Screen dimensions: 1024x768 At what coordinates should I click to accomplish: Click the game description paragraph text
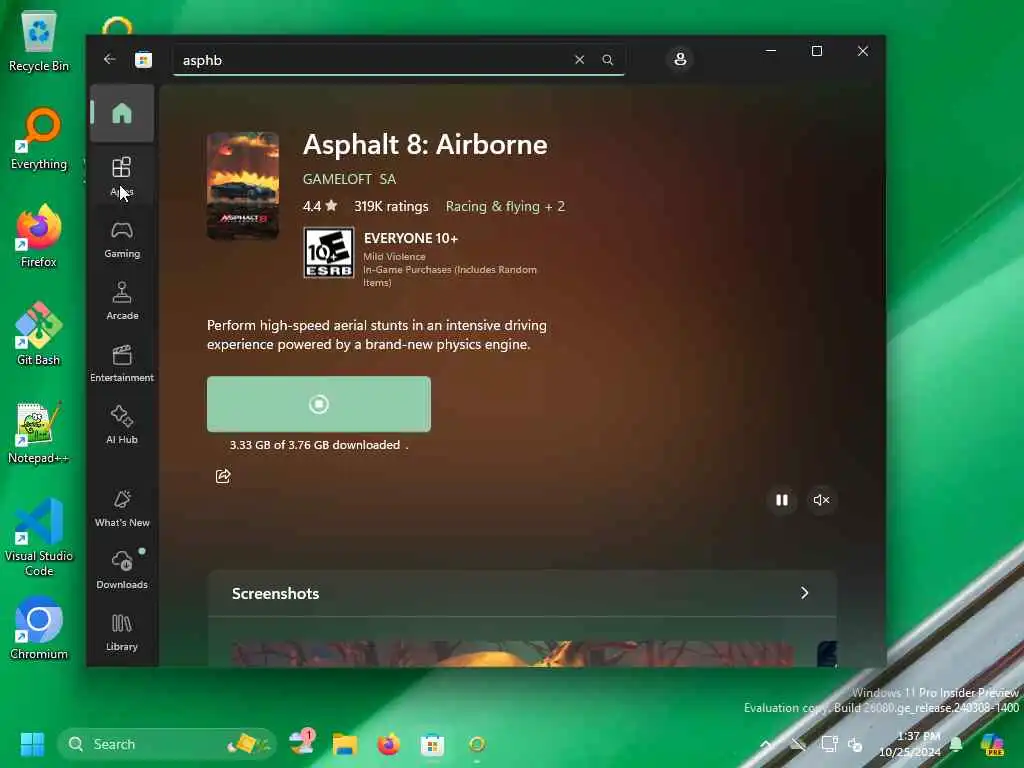[x=377, y=335]
